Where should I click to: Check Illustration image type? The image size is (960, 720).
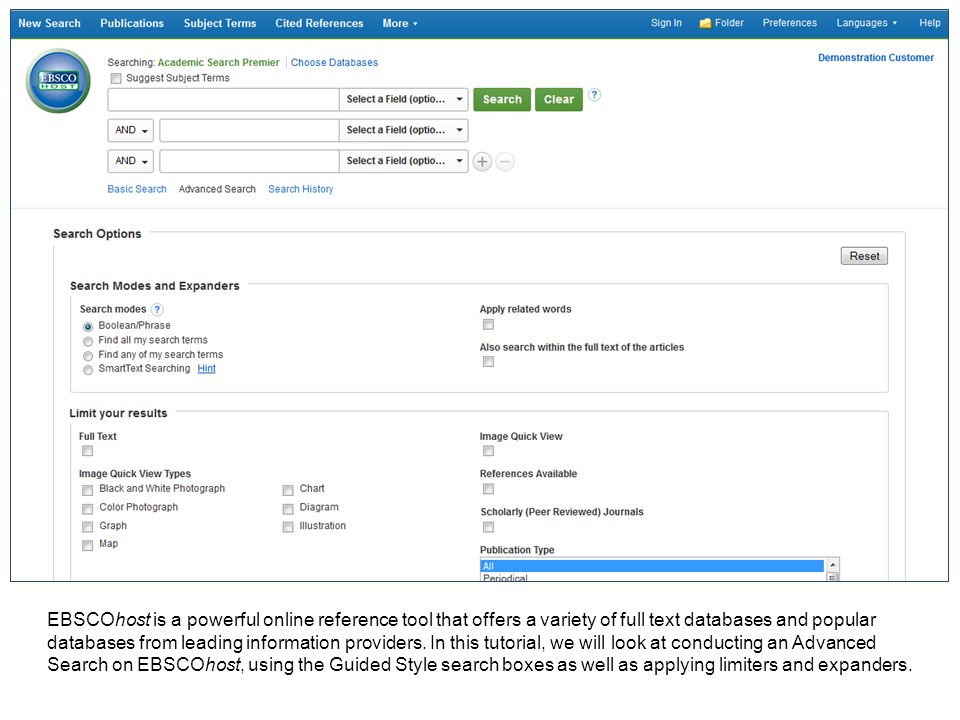pyautogui.click(x=288, y=527)
